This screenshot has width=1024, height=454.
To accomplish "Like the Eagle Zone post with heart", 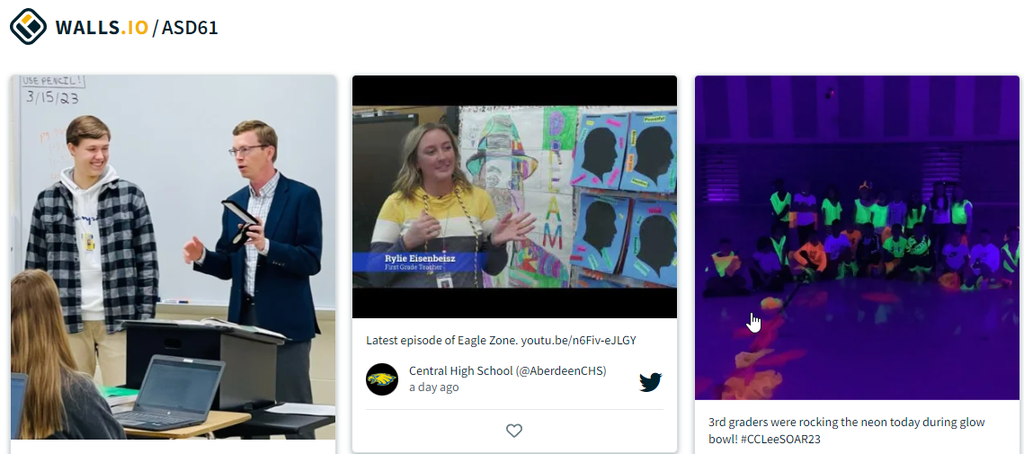I will click(515, 430).
